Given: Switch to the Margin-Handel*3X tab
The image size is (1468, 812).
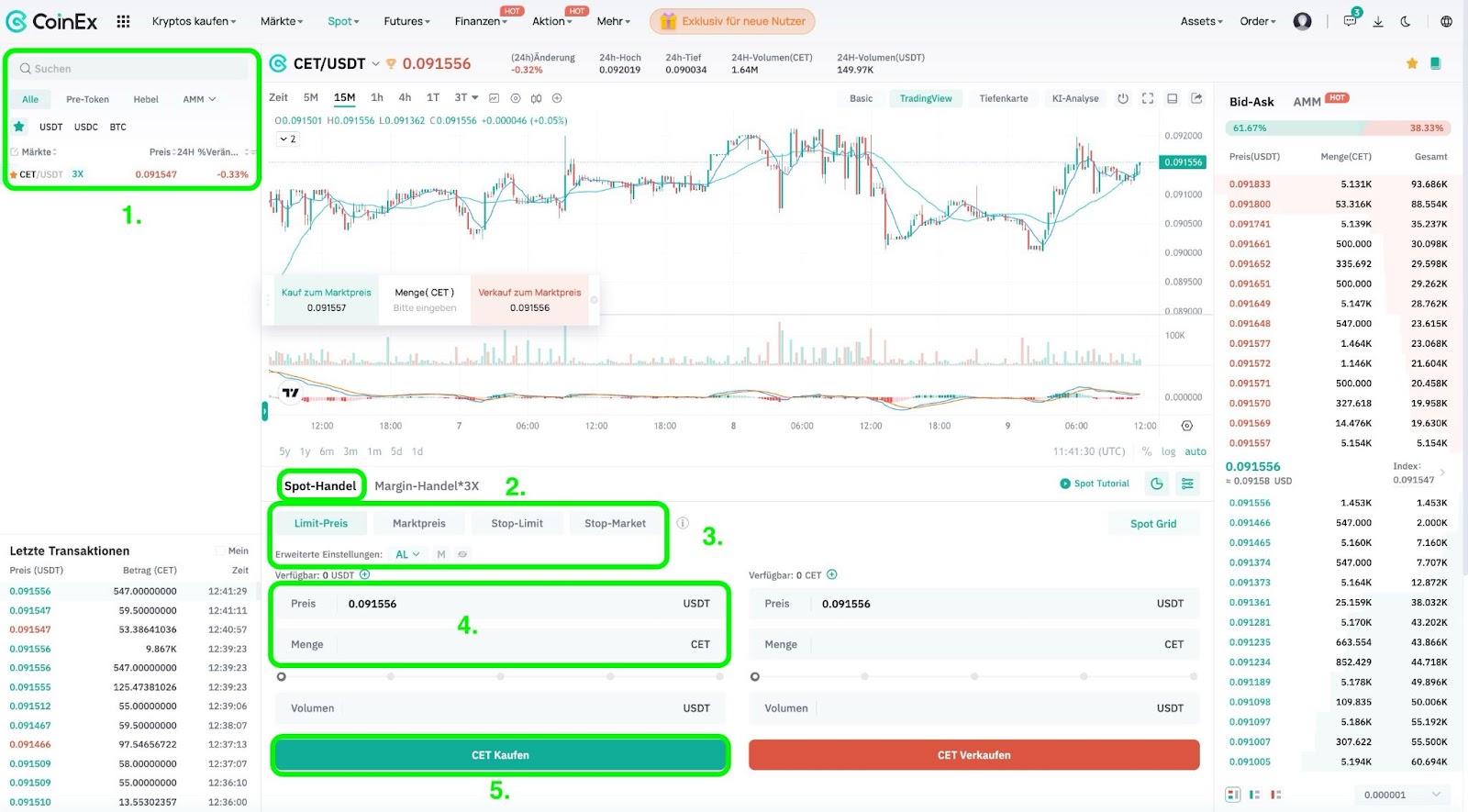Looking at the screenshot, I should click(427, 485).
